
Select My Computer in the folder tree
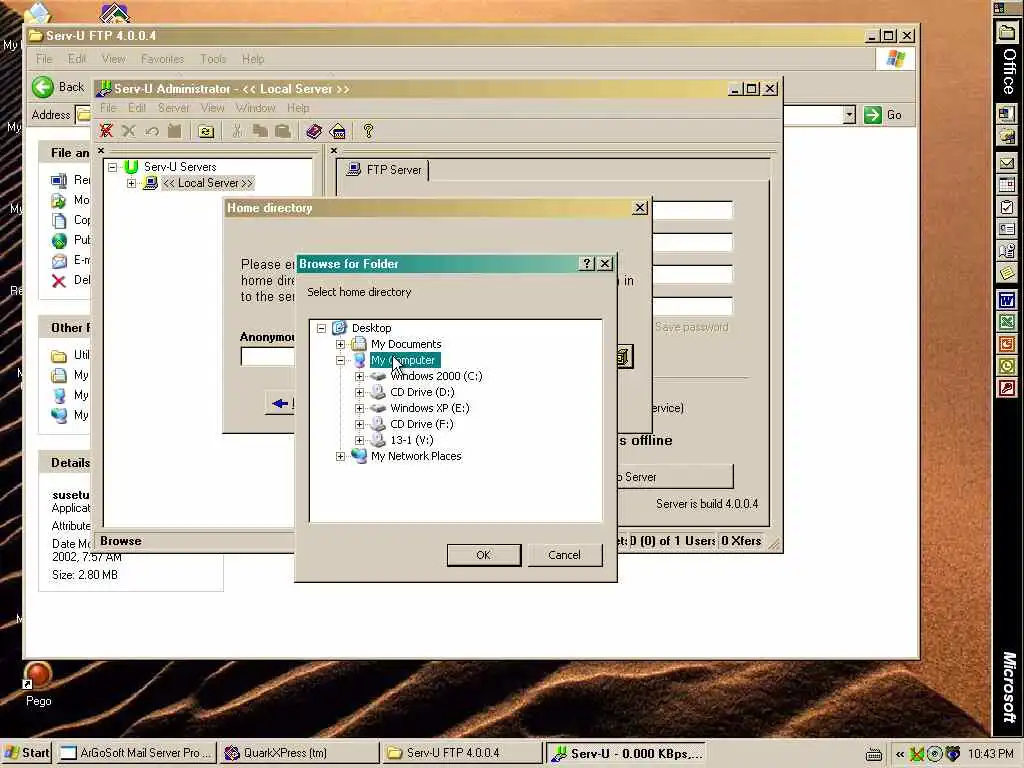(x=404, y=360)
